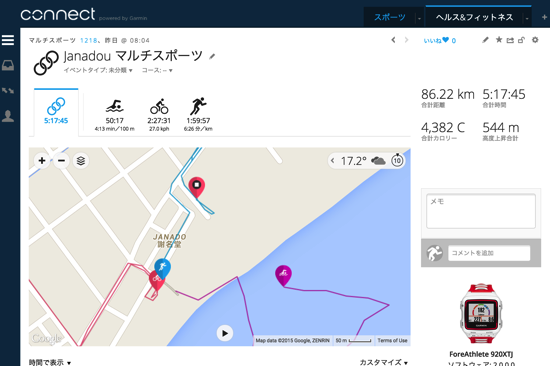Viewport: 550px width, 366px height.
Task: Open Terms of Use map link
Action: [x=392, y=340]
